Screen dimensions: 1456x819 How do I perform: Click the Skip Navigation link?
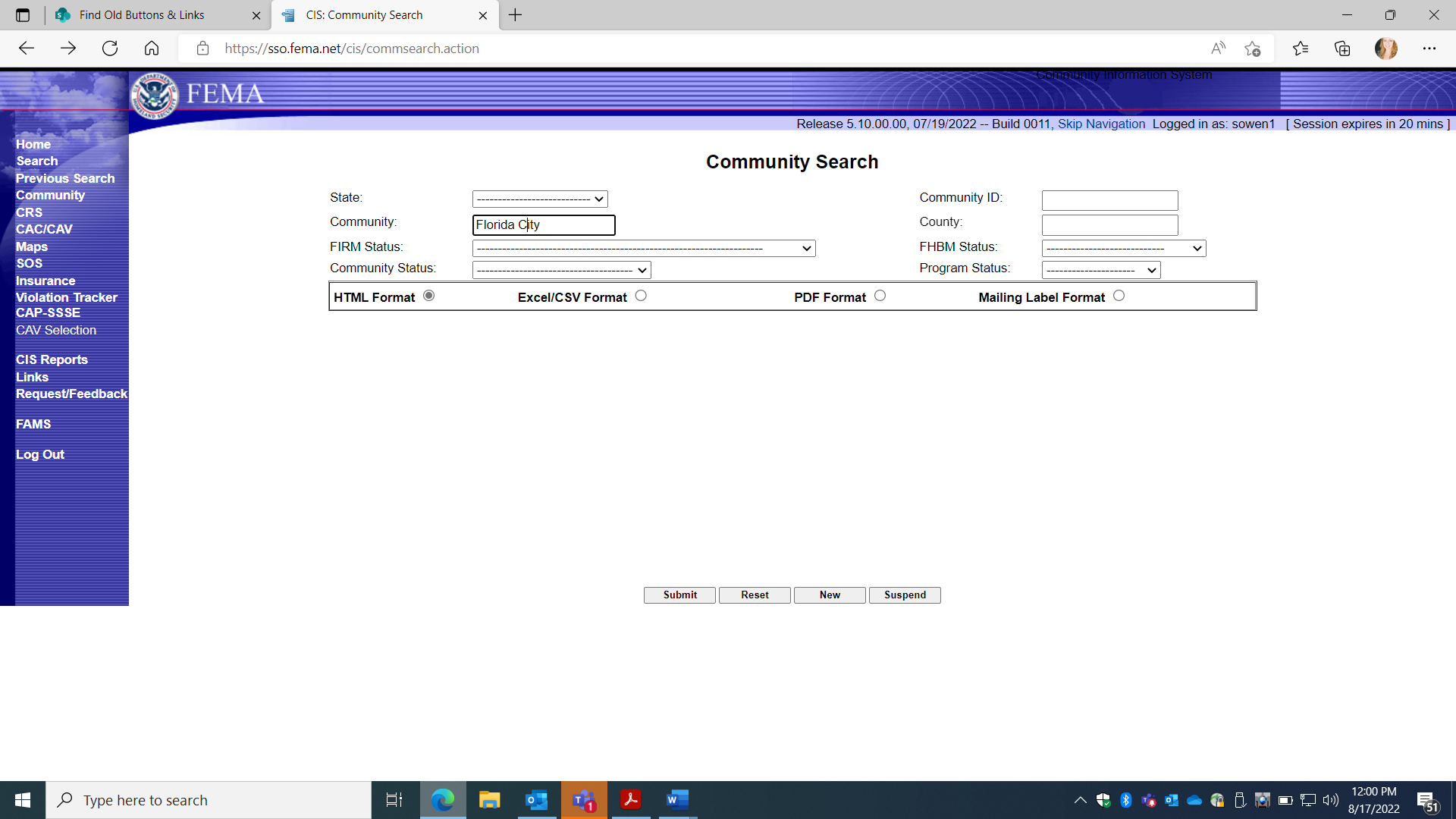click(x=1101, y=124)
